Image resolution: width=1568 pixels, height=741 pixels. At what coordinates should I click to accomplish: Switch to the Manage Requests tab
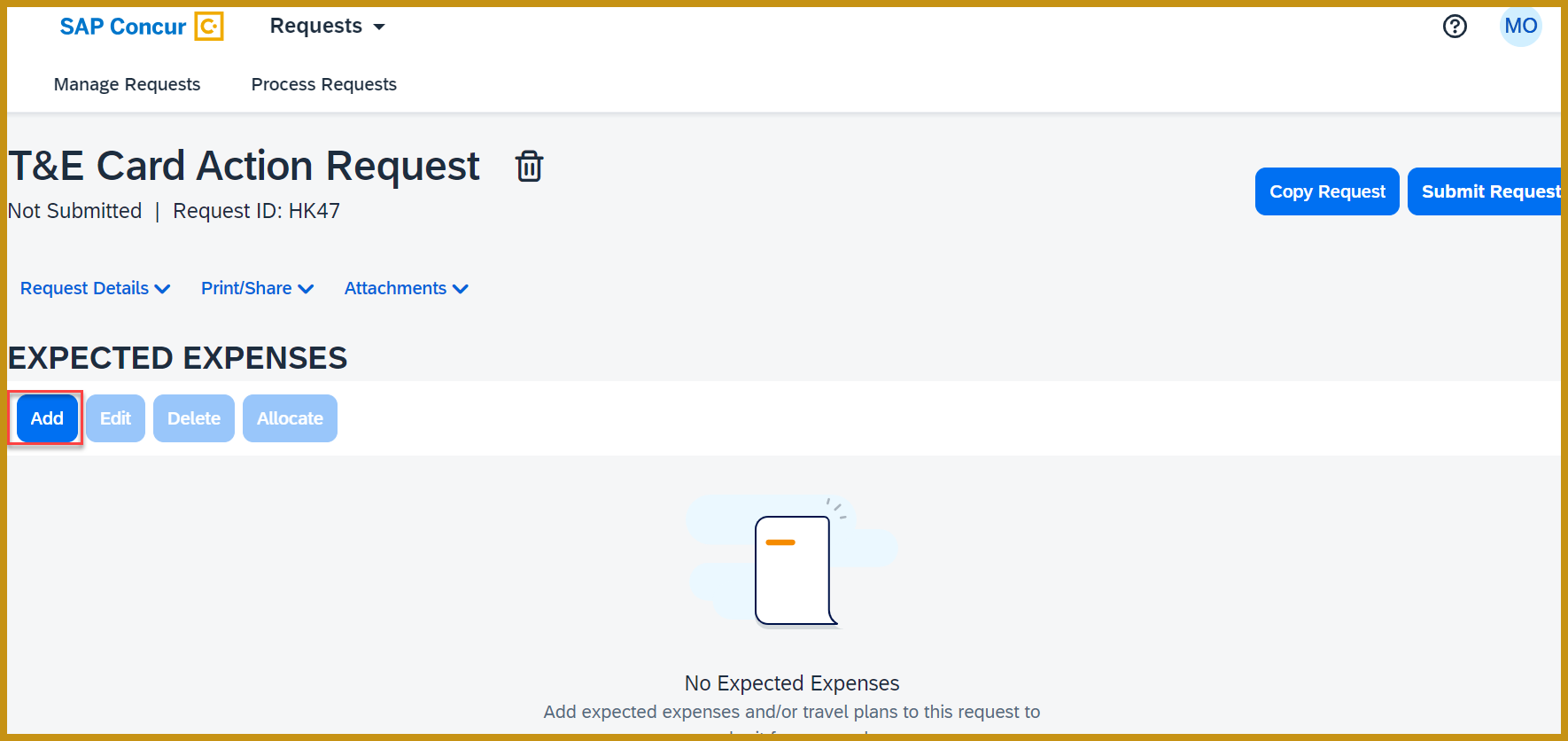[x=127, y=84]
